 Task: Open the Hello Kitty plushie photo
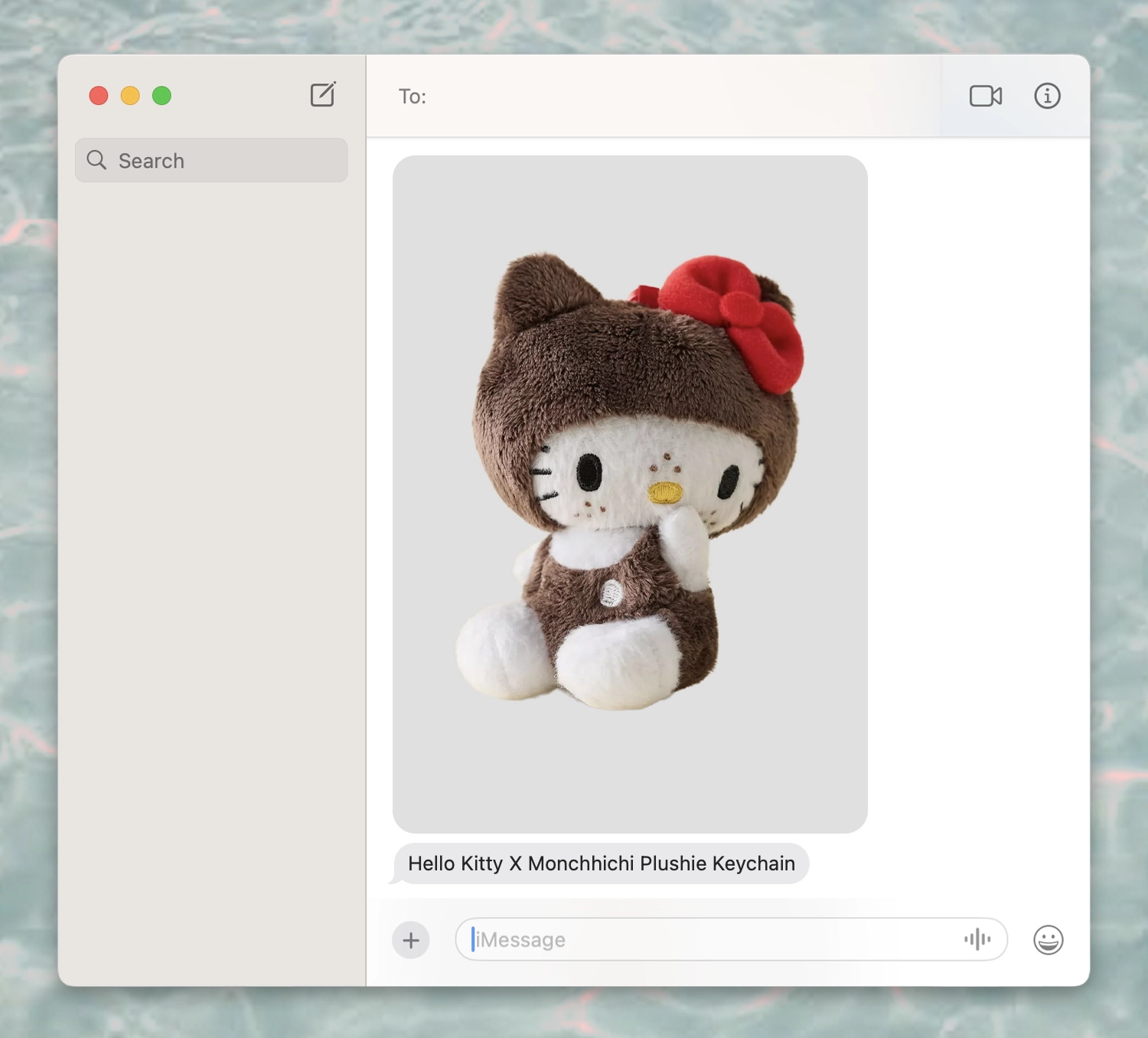(630, 495)
